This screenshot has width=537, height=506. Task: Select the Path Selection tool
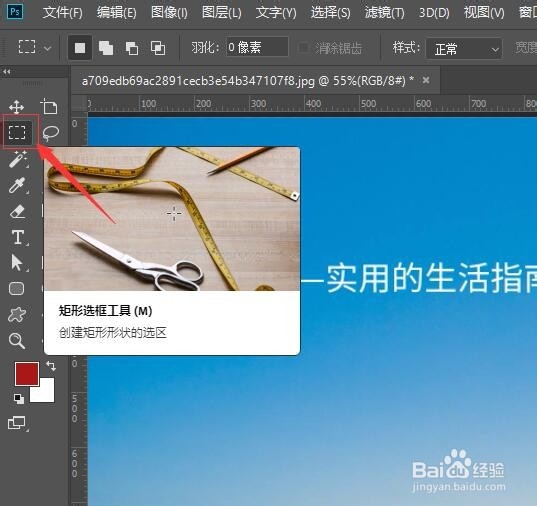[x=16, y=263]
